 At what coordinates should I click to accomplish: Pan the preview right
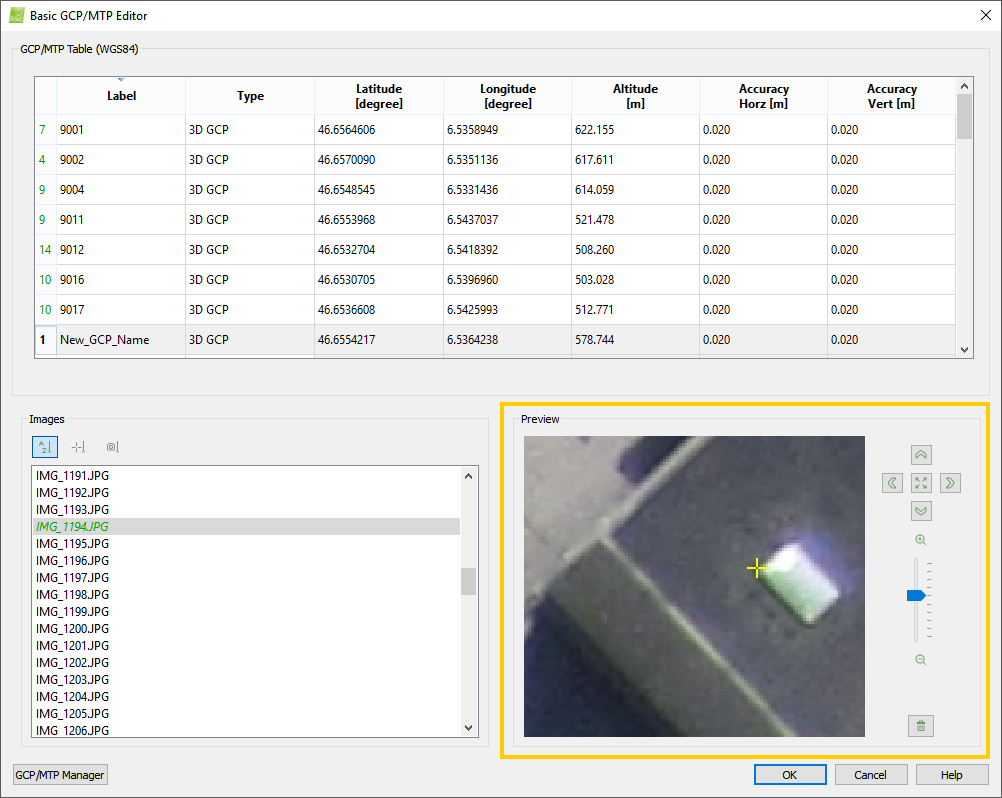pyautogui.click(x=950, y=483)
